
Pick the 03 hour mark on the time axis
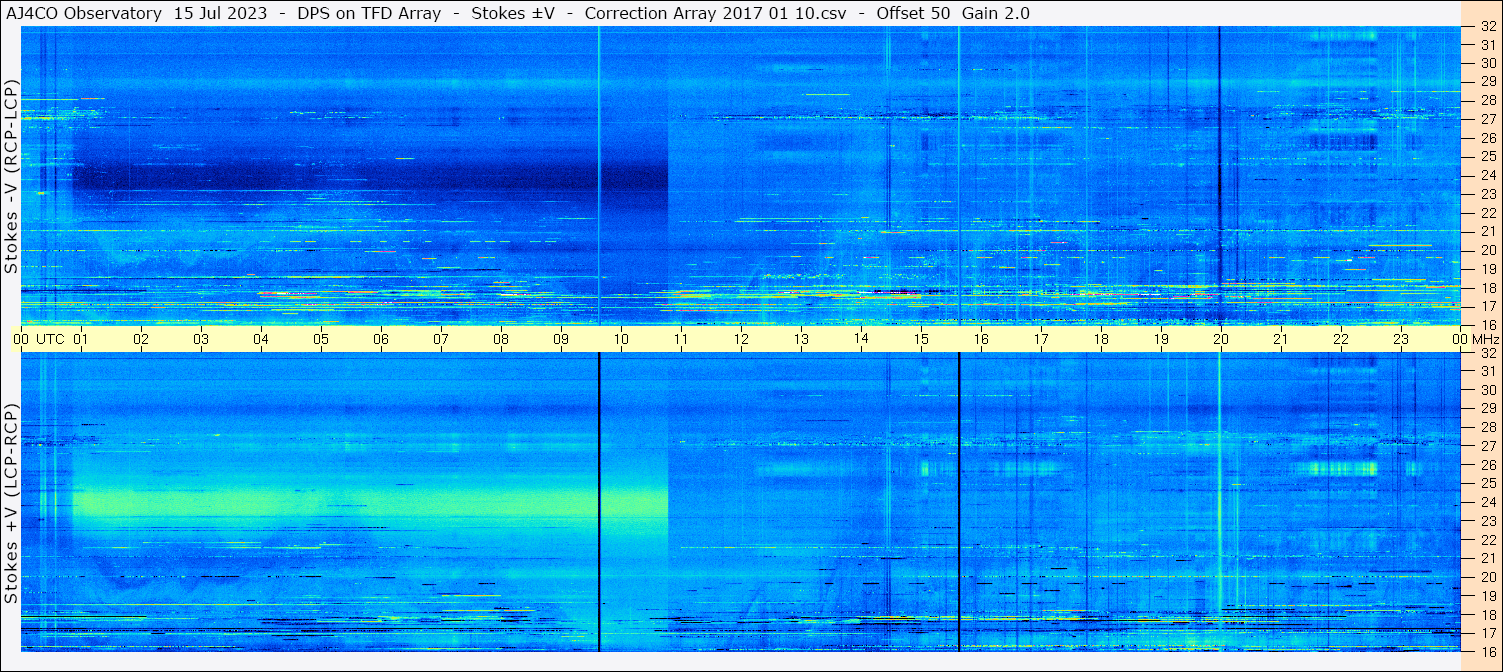(x=201, y=339)
